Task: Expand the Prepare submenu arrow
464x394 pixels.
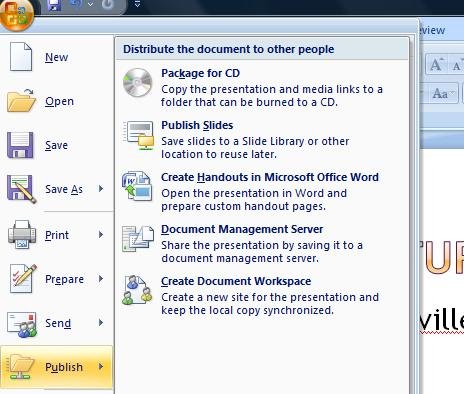Action: [x=101, y=279]
